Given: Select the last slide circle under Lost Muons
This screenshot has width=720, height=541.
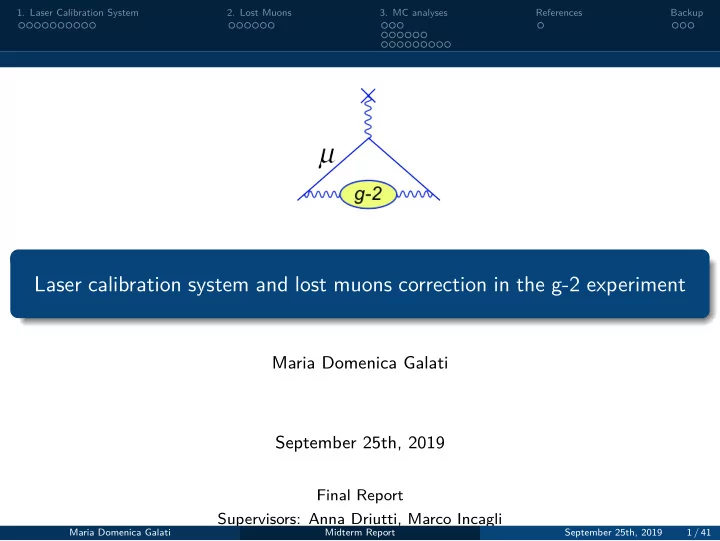Looking at the screenshot, I should tap(271, 26).
